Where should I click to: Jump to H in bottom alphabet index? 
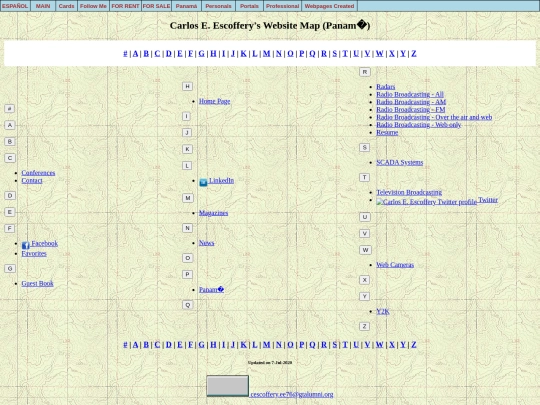(213, 344)
